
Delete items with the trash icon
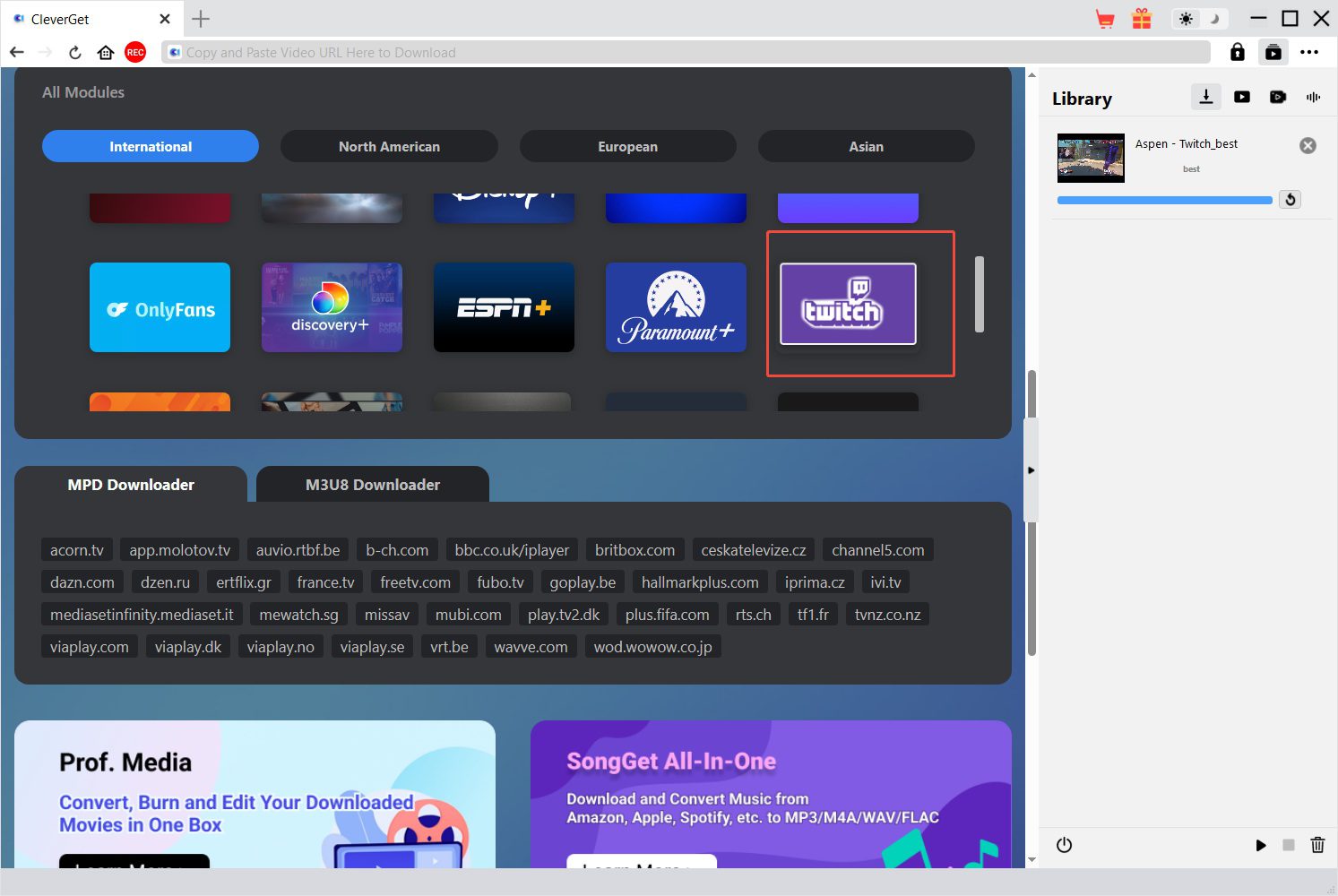pyautogui.click(x=1316, y=845)
